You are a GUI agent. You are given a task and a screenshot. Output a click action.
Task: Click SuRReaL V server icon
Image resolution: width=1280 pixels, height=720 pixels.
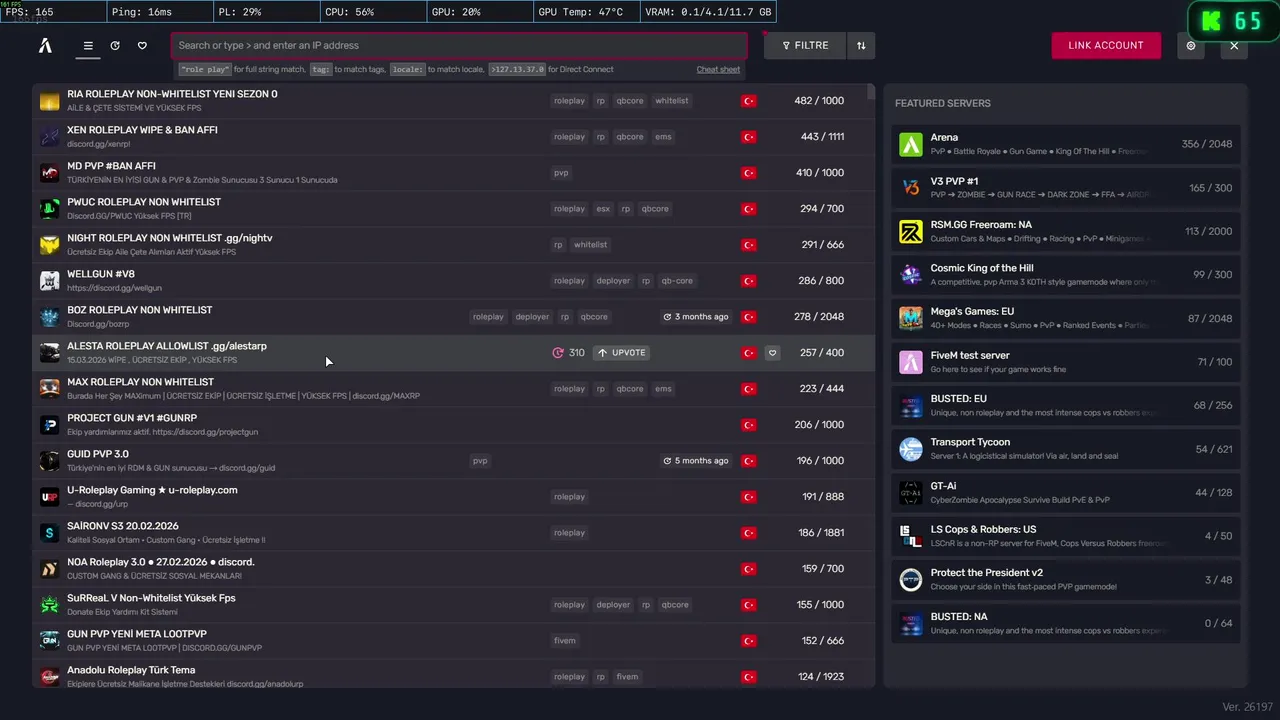(x=50, y=605)
